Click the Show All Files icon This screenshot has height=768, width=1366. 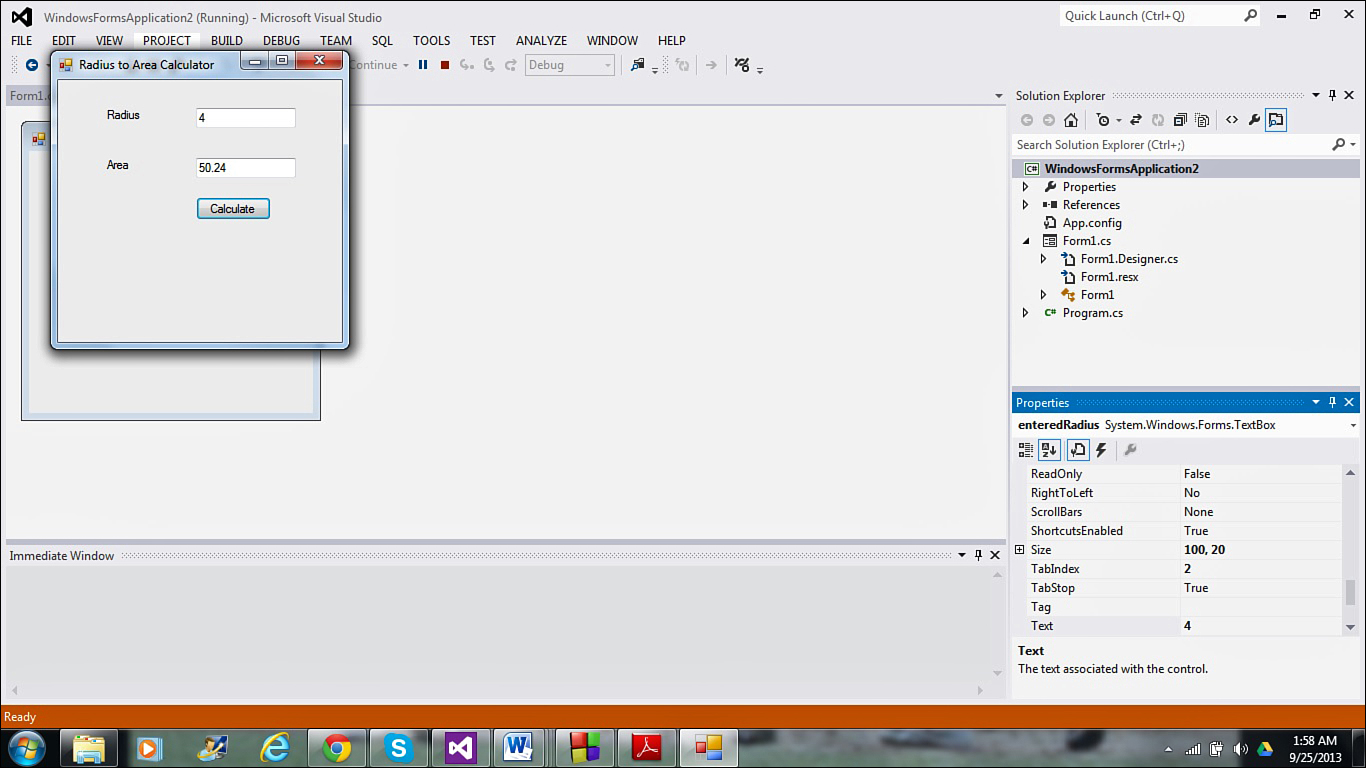(1202, 120)
